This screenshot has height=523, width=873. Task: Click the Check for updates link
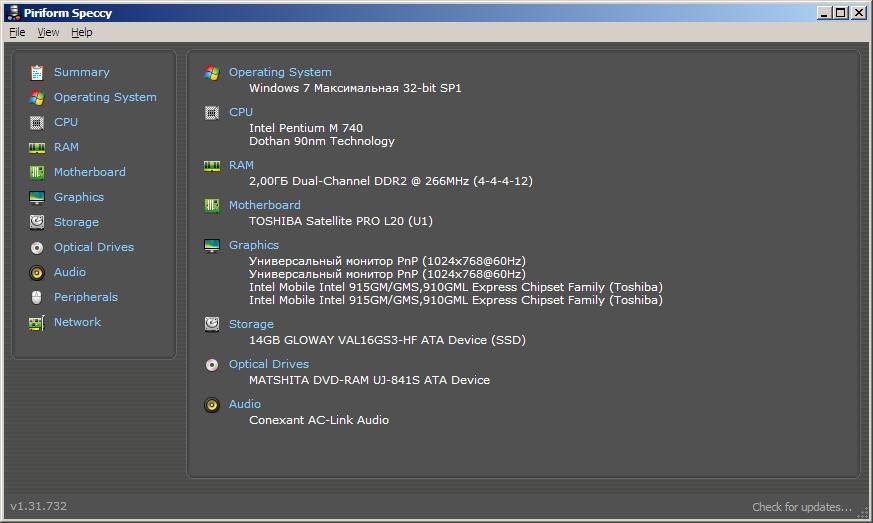point(802,507)
